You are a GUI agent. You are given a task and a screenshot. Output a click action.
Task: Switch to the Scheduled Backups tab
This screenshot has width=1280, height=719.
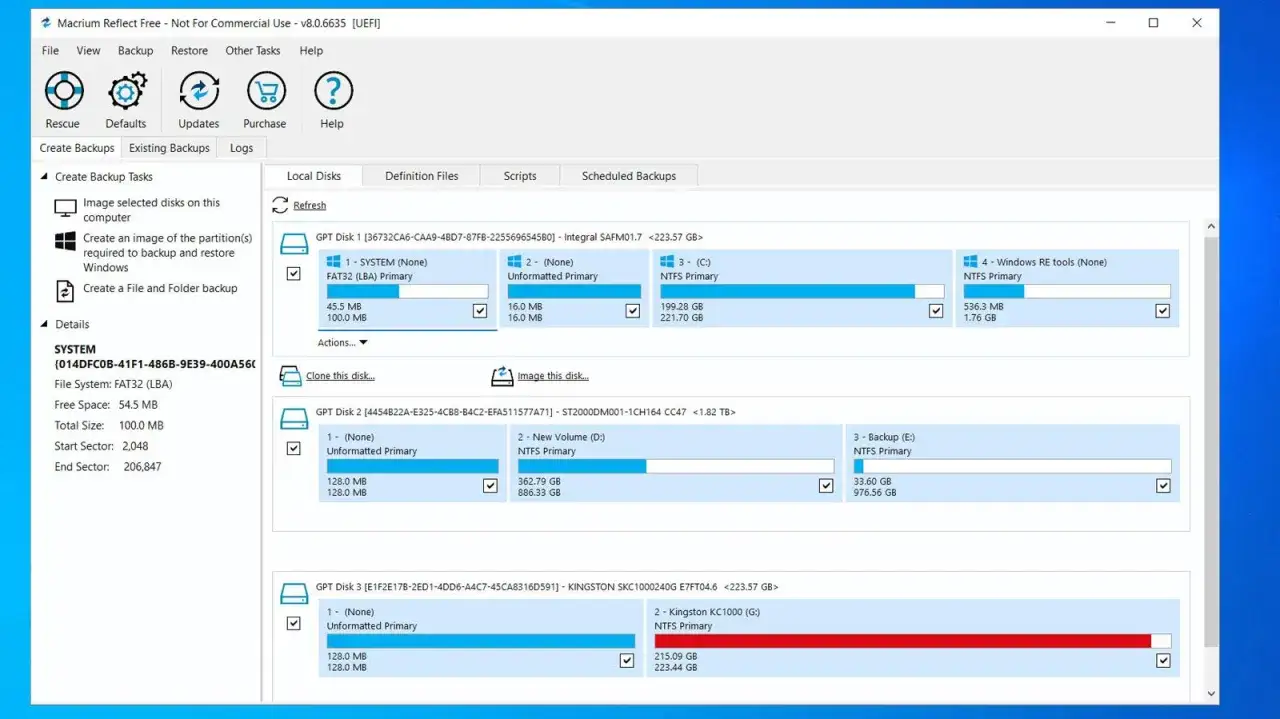point(629,176)
